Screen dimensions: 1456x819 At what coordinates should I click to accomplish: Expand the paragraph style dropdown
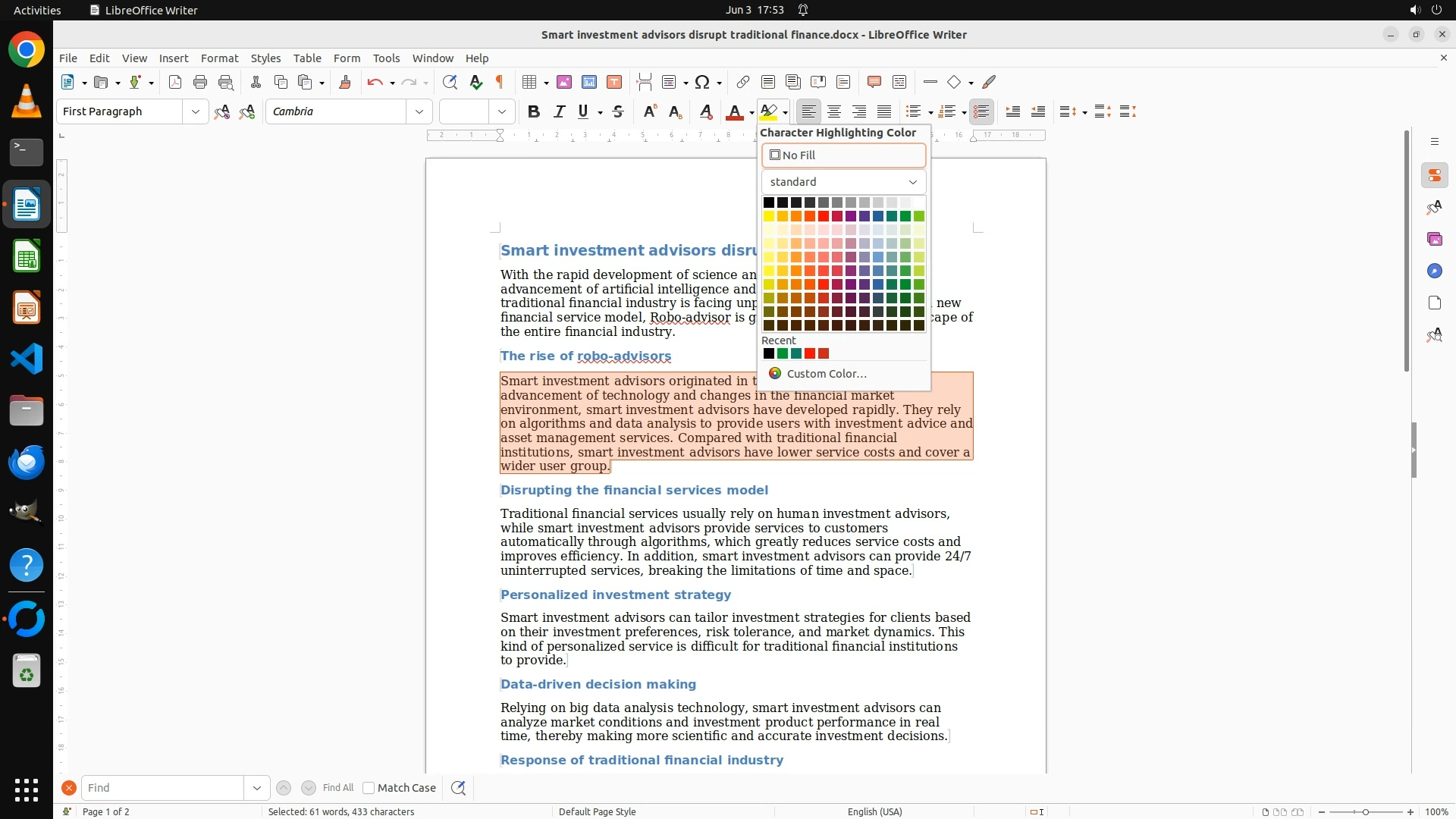pyautogui.click(x=195, y=111)
